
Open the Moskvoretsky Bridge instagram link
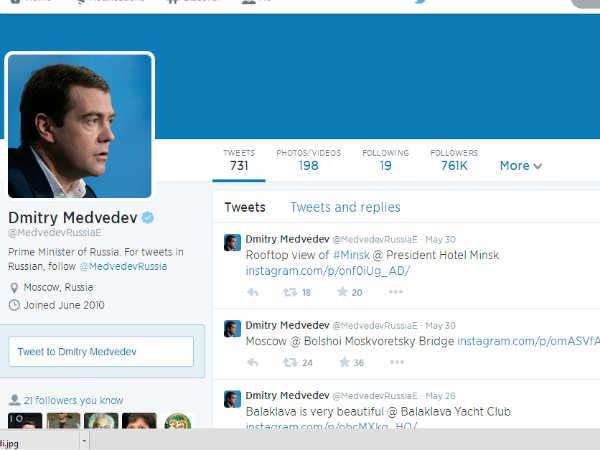[528, 341]
